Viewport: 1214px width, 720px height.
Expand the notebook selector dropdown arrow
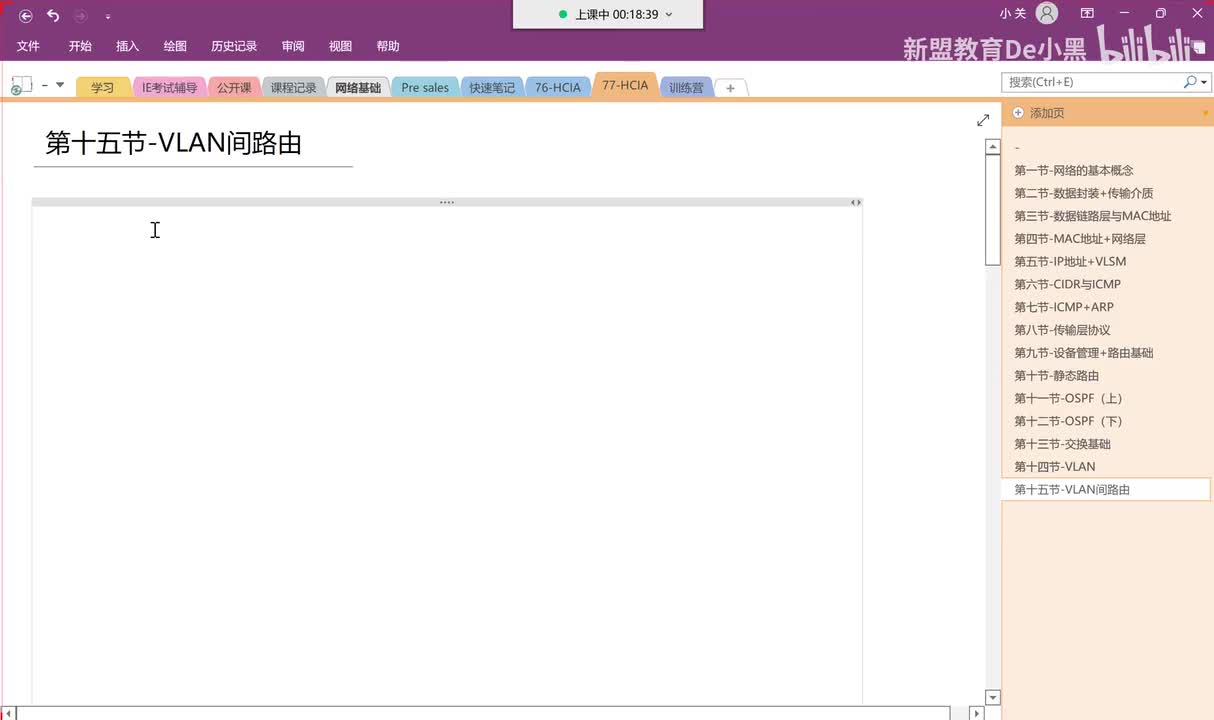coord(60,85)
